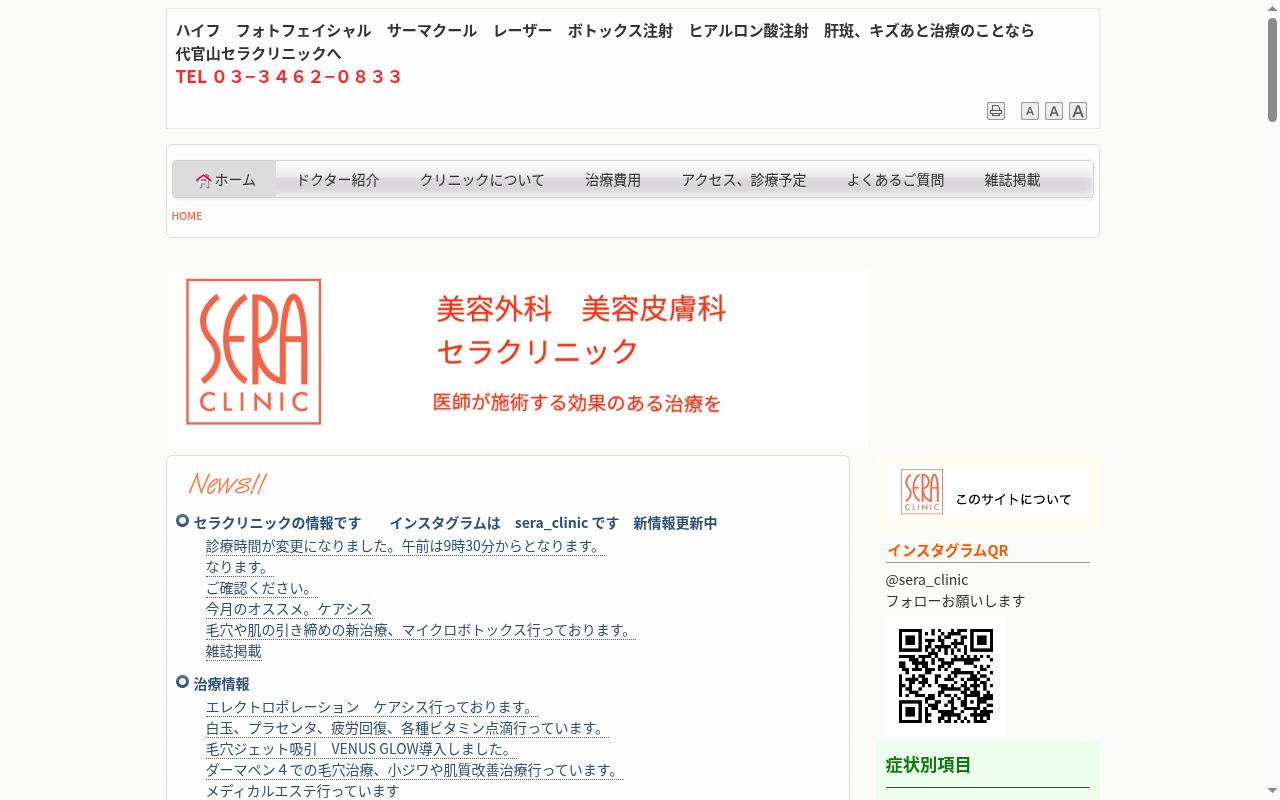Screen dimensions: 1280x800
Task: Open the ダーマペン４ treatment link
Action: pyautogui.click(x=414, y=770)
